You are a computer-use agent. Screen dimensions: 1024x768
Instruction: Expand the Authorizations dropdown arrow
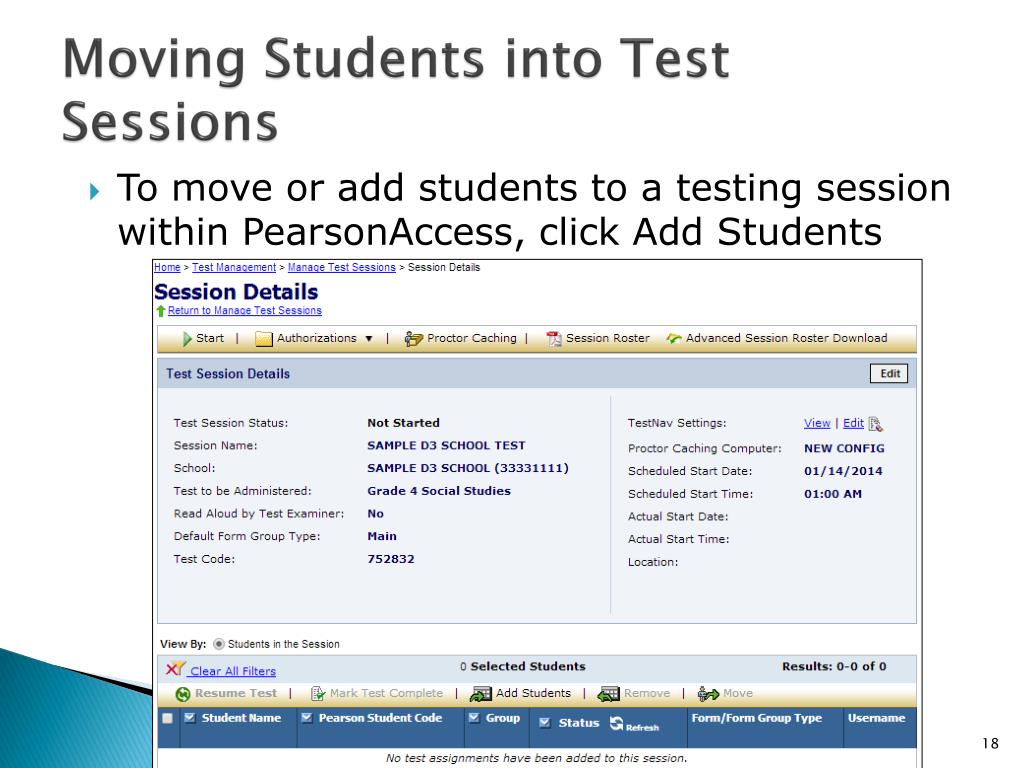point(369,339)
